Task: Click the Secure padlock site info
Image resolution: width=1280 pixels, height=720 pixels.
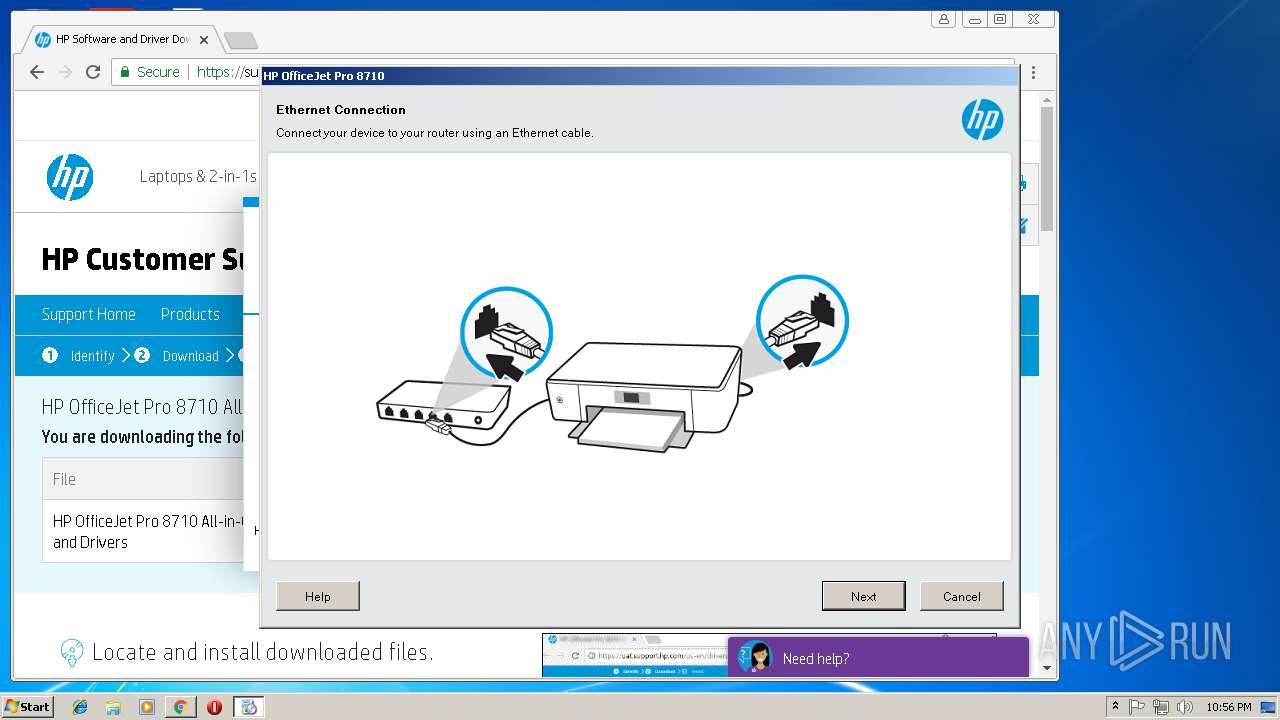Action: coord(149,72)
